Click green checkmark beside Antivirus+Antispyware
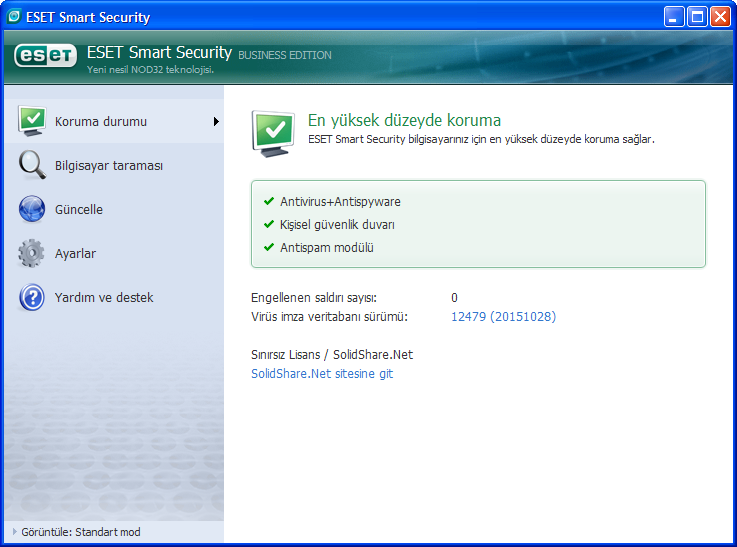Viewport: 737px width, 547px height. tap(269, 201)
